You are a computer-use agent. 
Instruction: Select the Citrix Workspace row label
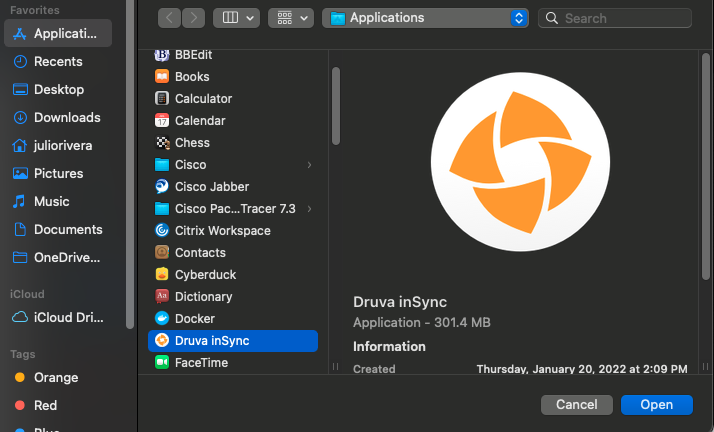(x=223, y=230)
